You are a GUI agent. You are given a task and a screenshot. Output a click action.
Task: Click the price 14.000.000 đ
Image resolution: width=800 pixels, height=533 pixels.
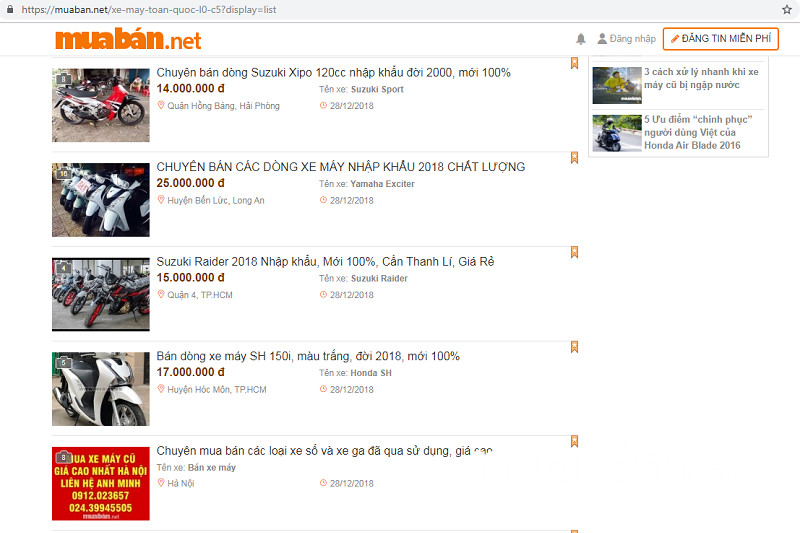(x=190, y=88)
